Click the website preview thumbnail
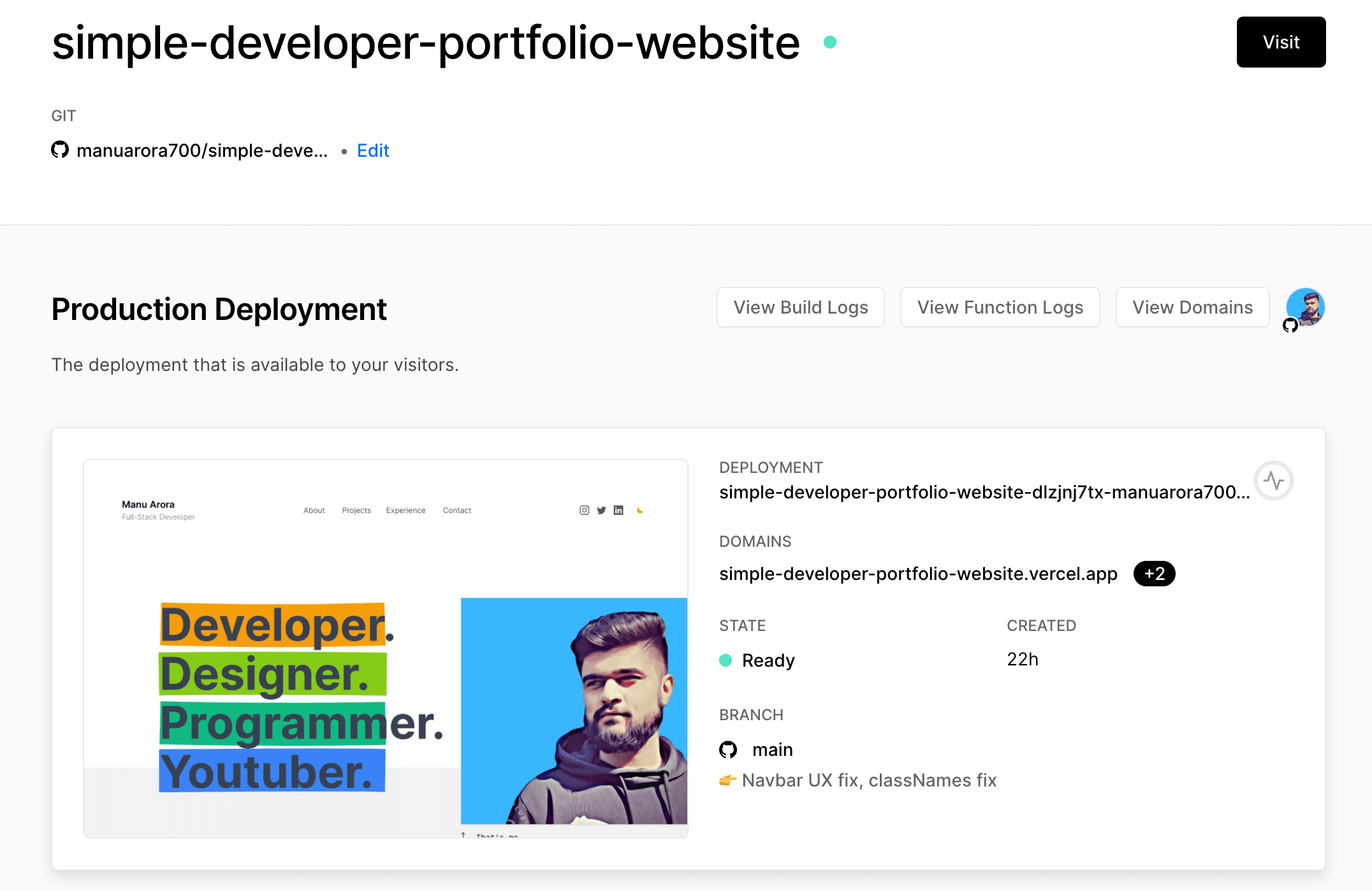Image resolution: width=1372 pixels, height=891 pixels. click(386, 648)
